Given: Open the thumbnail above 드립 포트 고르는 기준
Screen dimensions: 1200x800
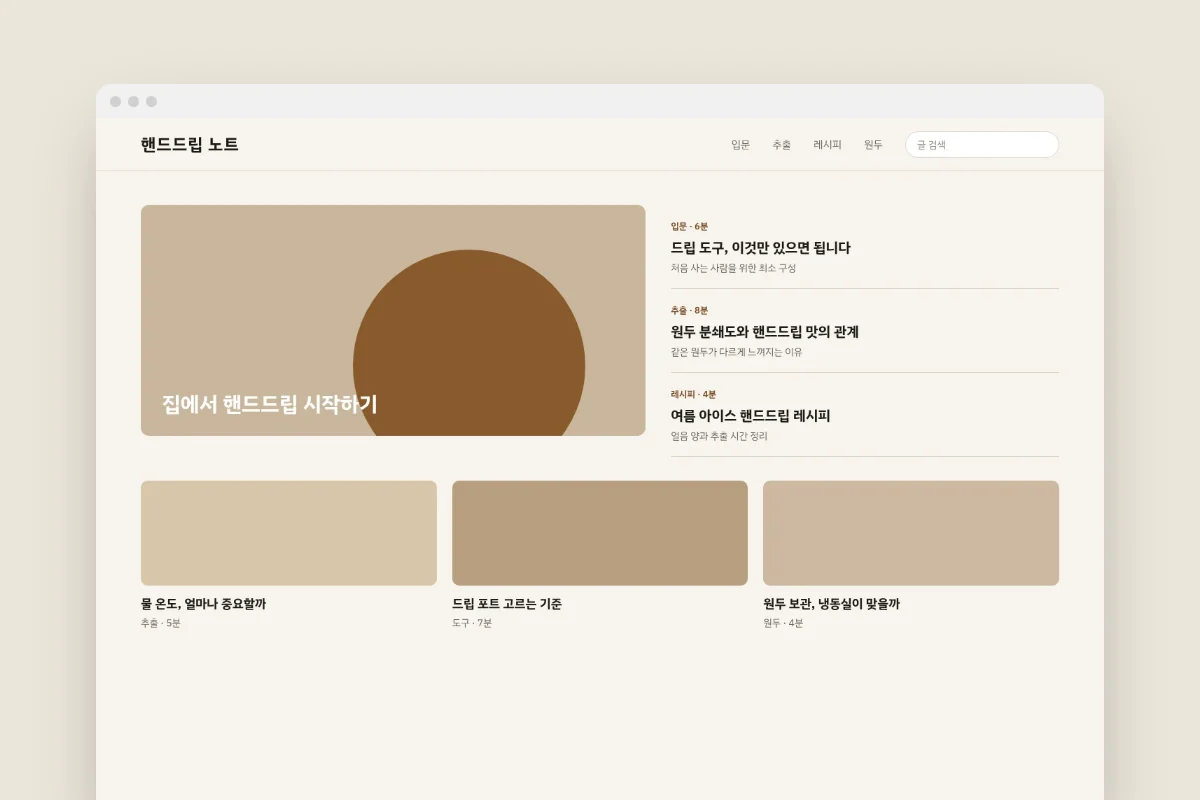Looking at the screenshot, I should 600,533.
